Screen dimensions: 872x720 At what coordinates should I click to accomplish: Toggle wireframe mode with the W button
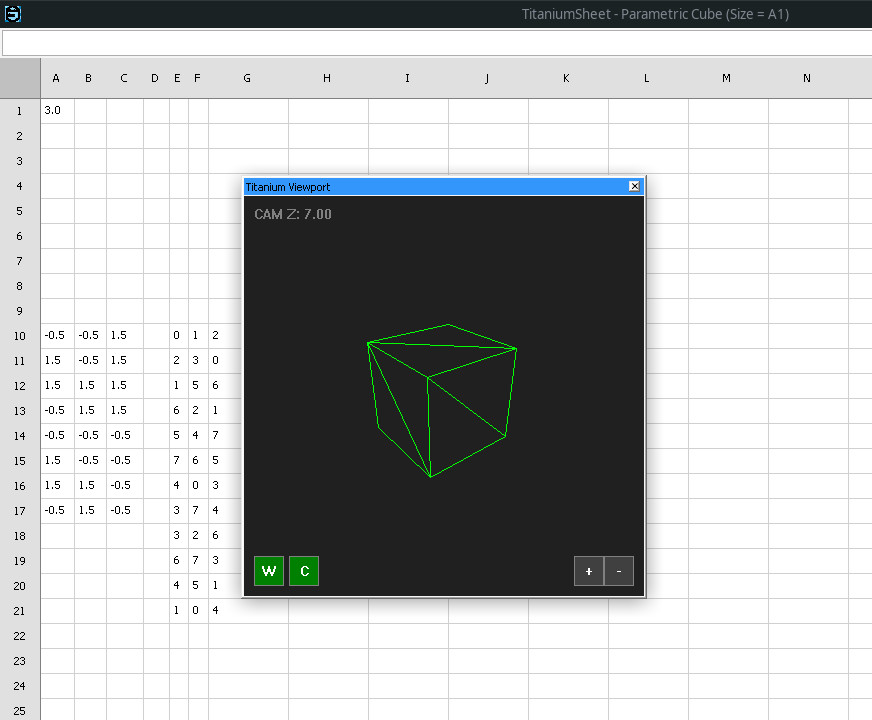click(x=269, y=571)
